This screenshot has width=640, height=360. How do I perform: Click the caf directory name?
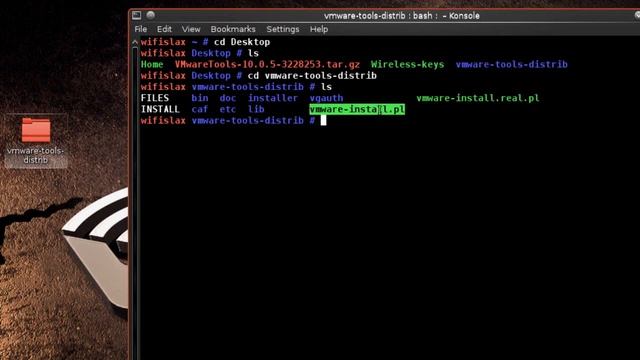pyautogui.click(x=200, y=109)
